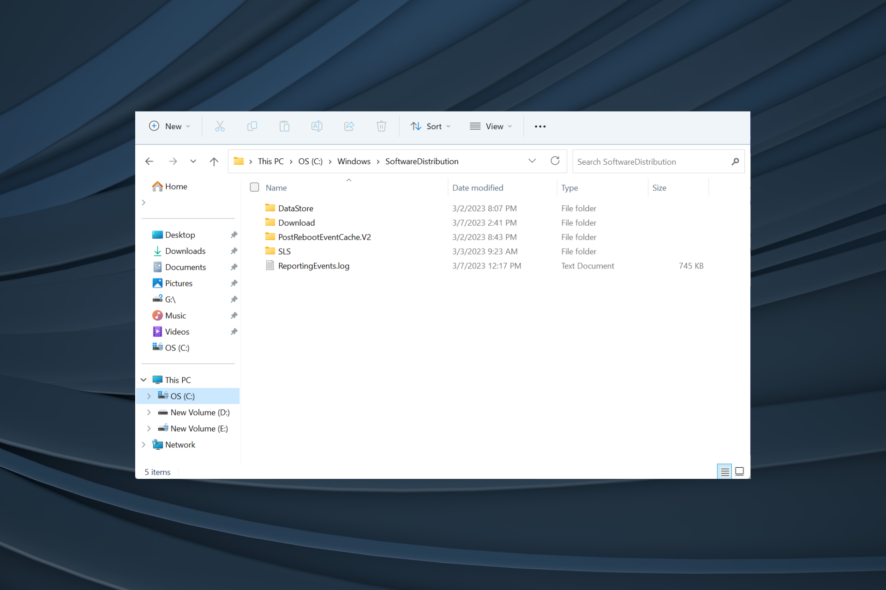This screenshot has height=590, width=886.
Task: Go forward with the right arrow
Action: (173, 162)
